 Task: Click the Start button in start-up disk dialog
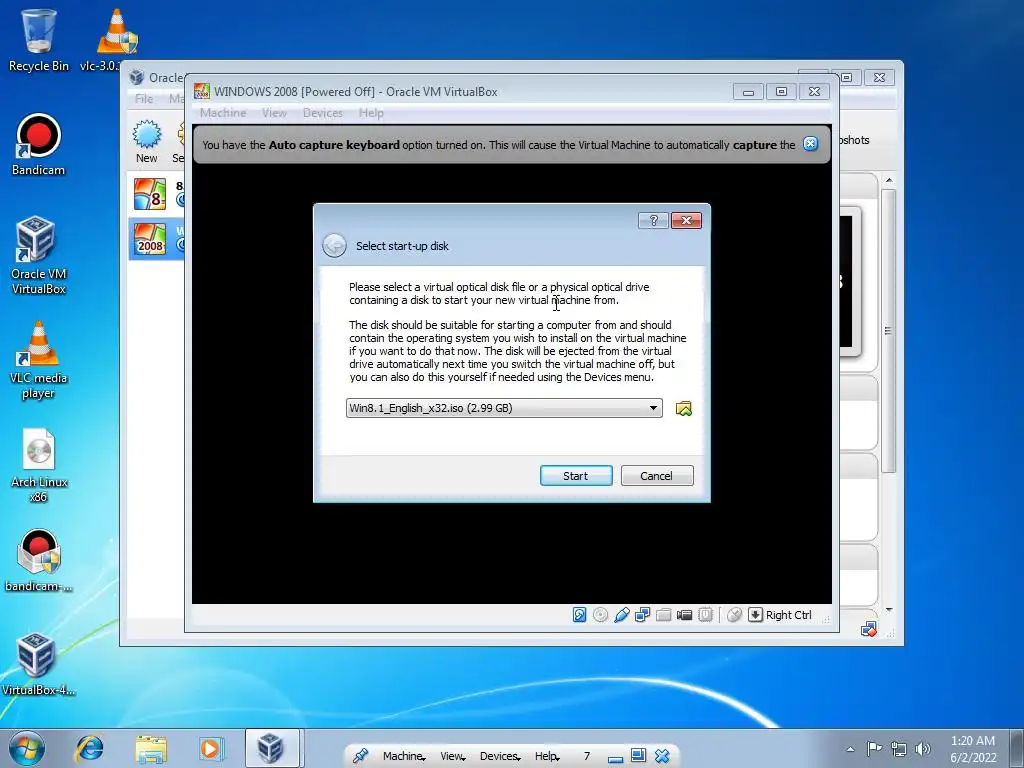[576, 475]
